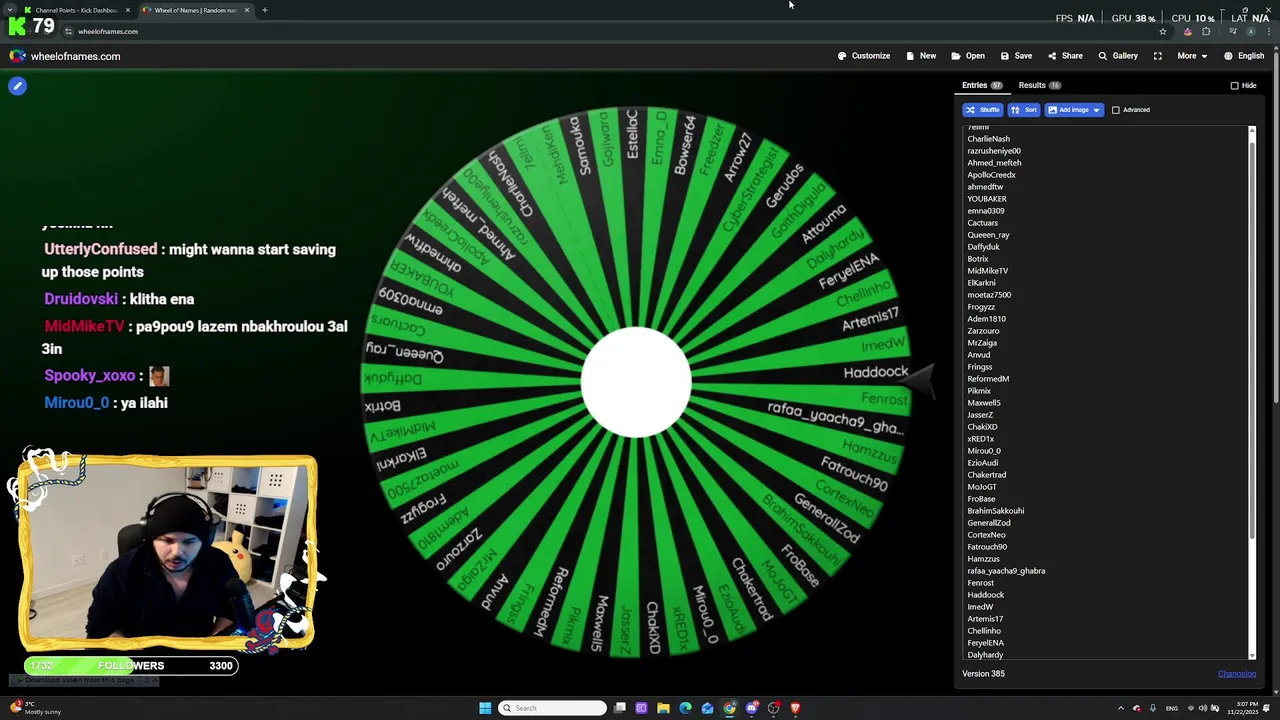Click the wheel edit pencil icon

coord(17,86)
